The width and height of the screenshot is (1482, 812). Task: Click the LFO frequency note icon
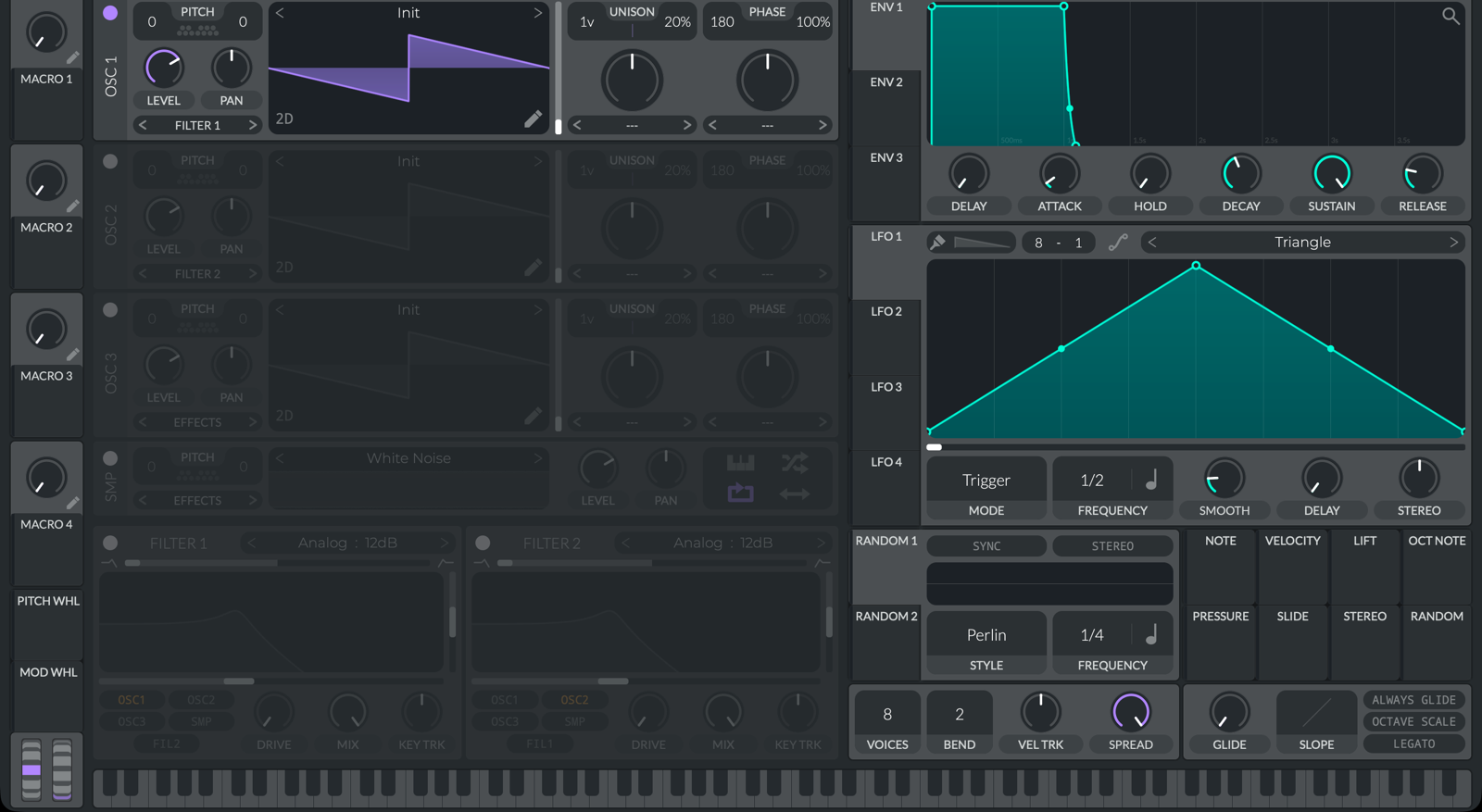(1151, 480)
